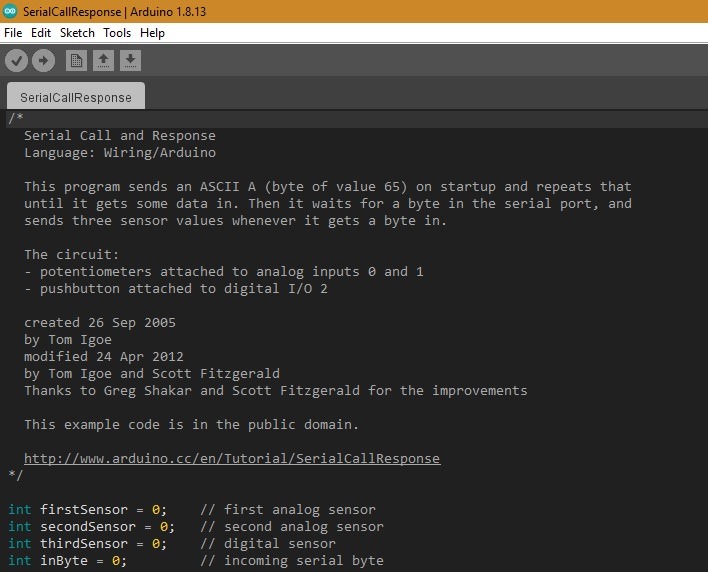Click 'This example code is in the public domain.'

point(191,425)
